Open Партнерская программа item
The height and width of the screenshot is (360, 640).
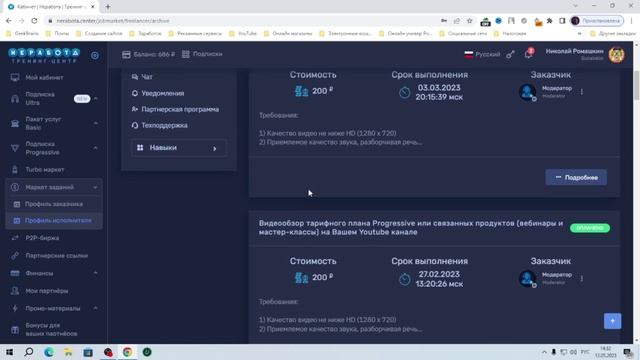175,109
